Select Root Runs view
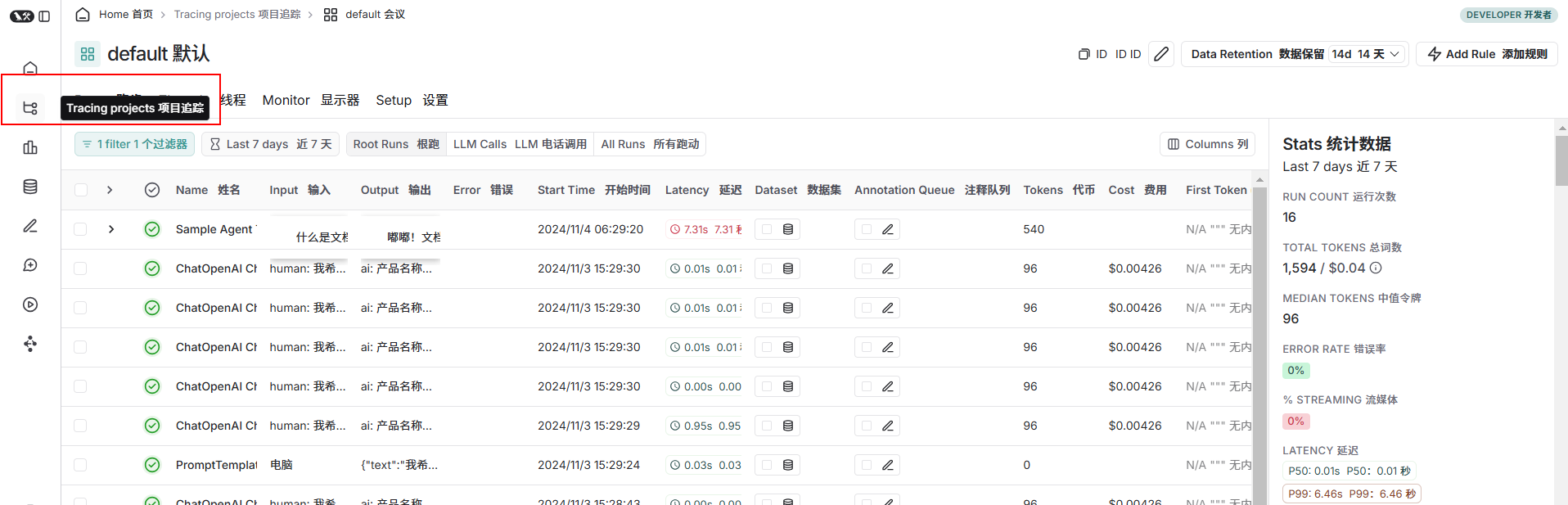1568x505 pixels. click(396, 144)
